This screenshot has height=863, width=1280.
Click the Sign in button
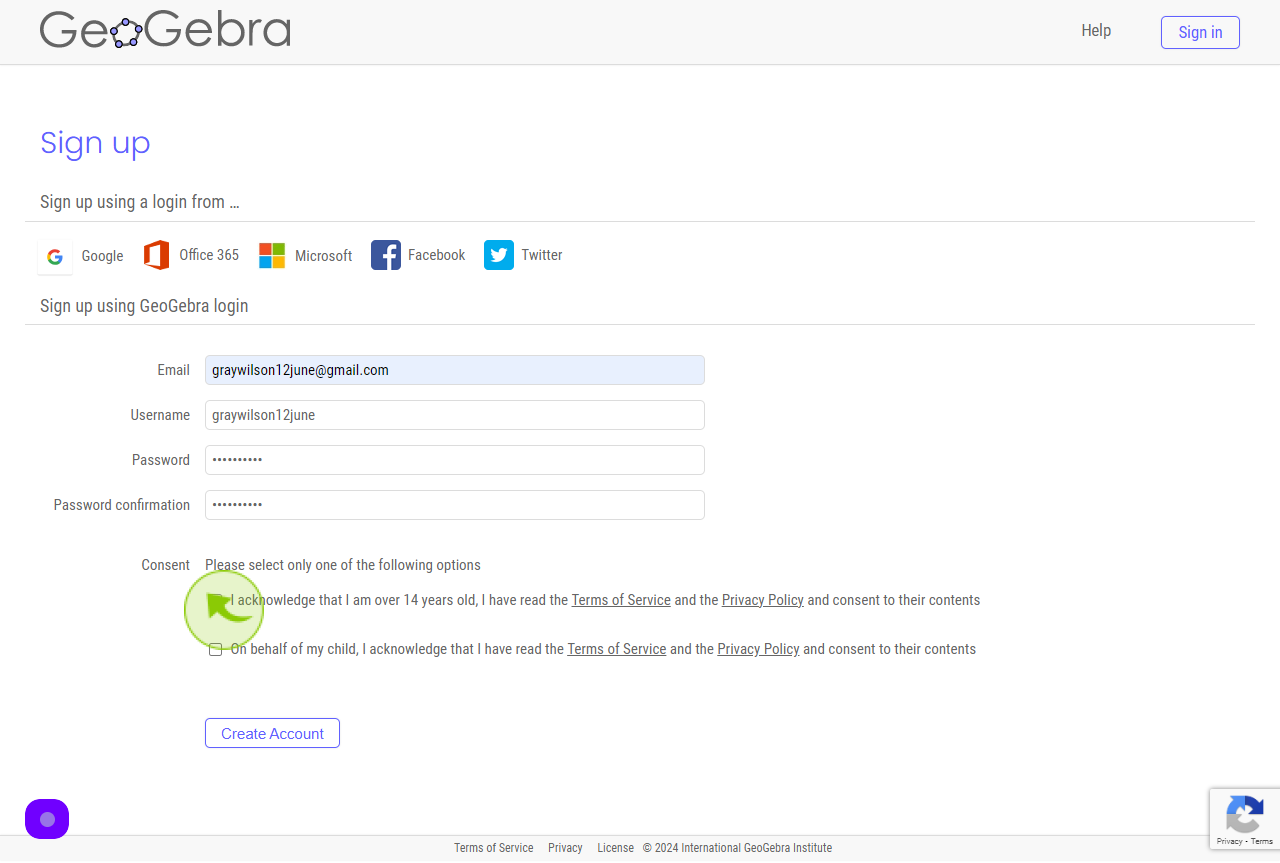(x=1200, y=32)
